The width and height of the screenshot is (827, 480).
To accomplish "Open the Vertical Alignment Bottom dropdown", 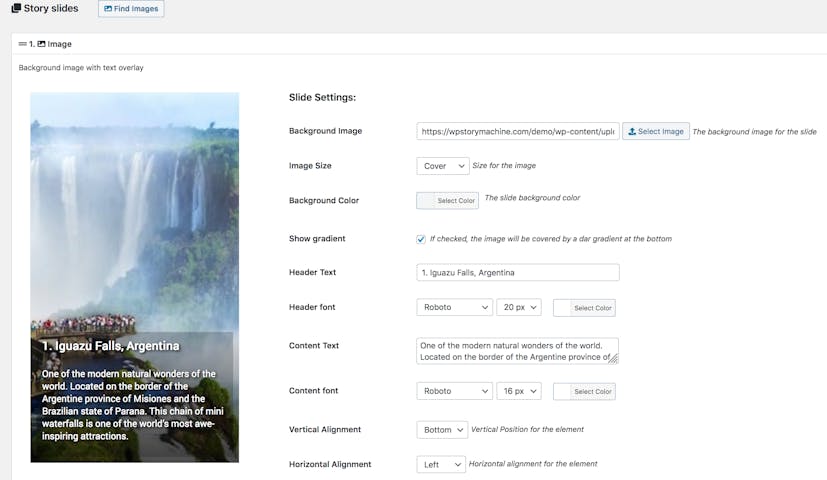I will [442, 430].
